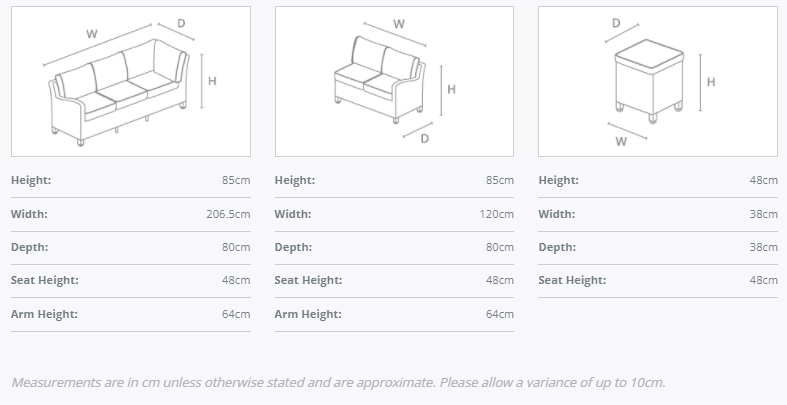Screen dimensions: 787x405
Task: Click the two-seater sofa's 64cm arm height value
Action: coord(500,314)
